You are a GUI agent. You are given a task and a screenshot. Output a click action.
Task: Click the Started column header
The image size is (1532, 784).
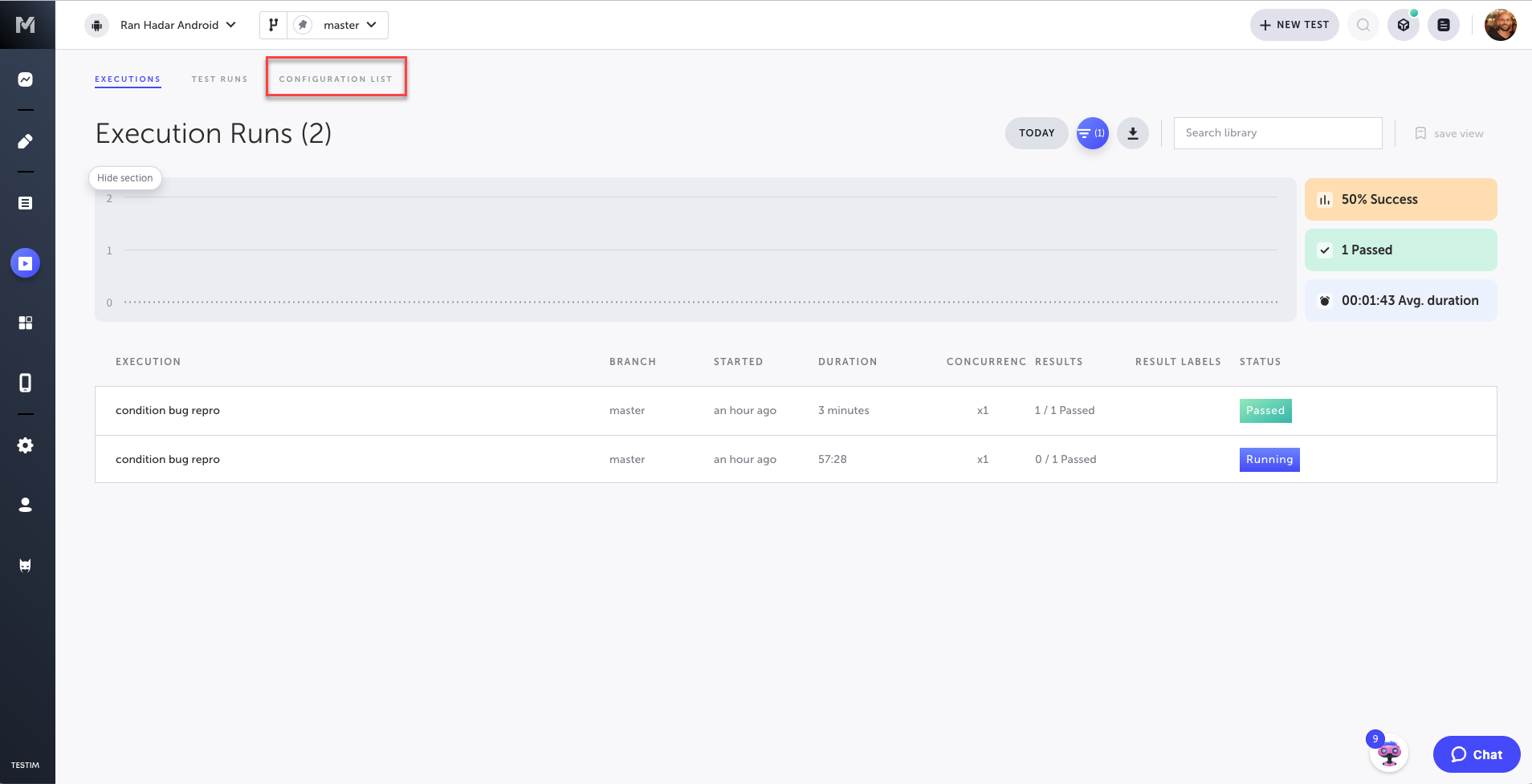pos(739,362)
